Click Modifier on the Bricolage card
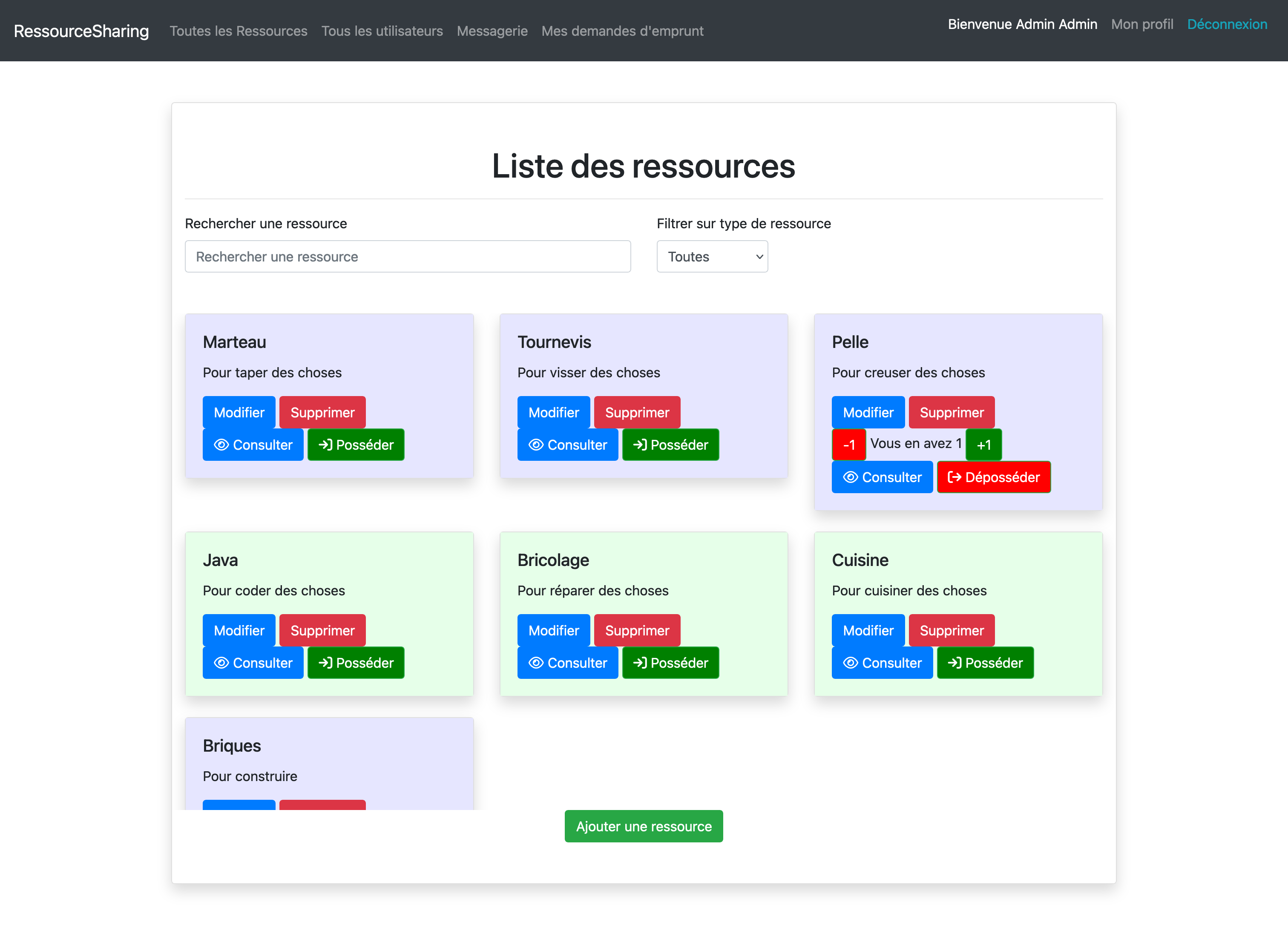The width and height of the screenshot is (1288, 925). (554, 630)
